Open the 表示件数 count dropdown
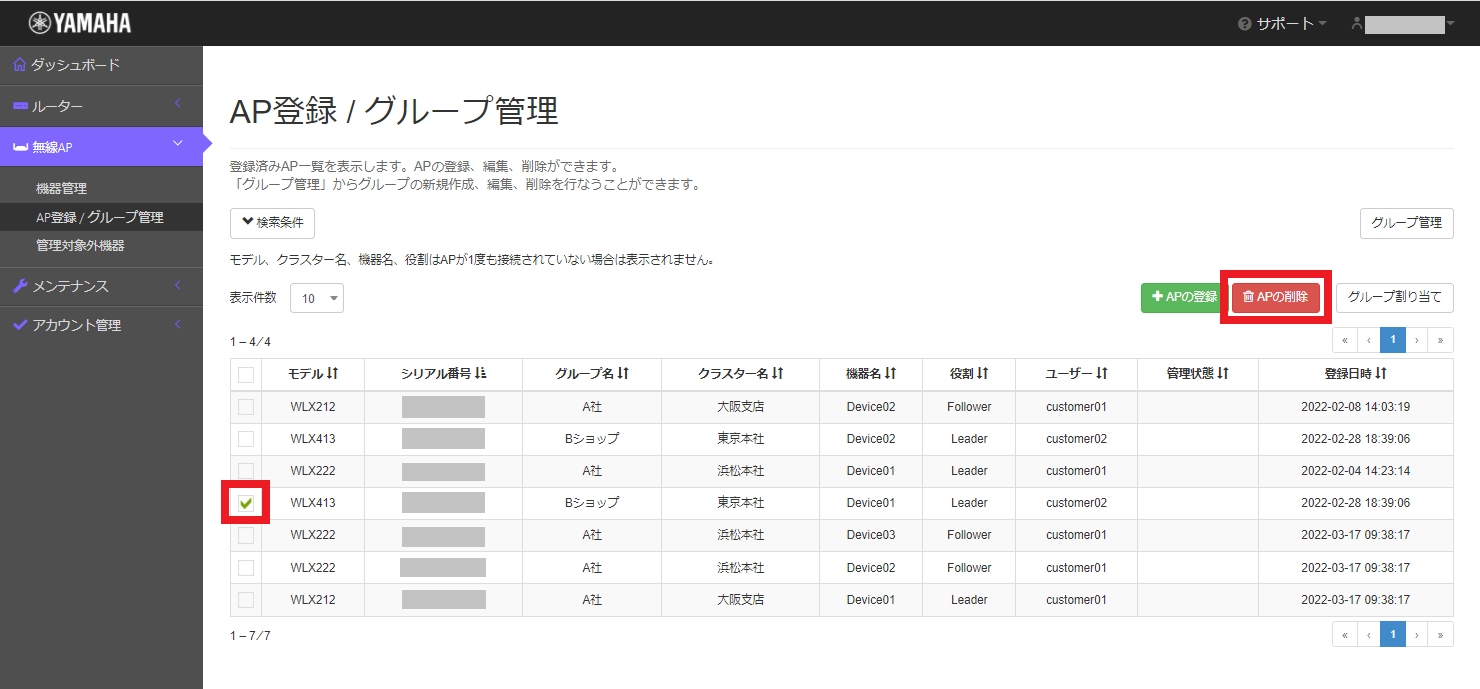The height and width of the screenshot is (689, 1480). tap(317, 297)
